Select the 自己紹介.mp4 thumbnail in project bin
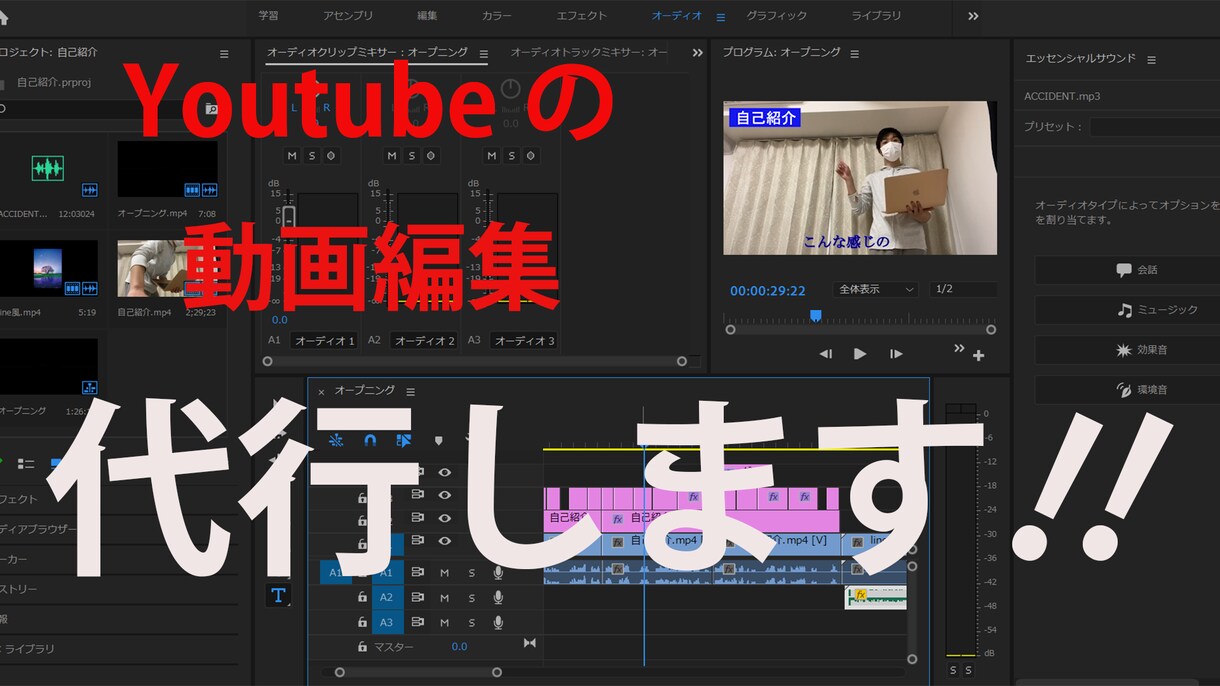The height and width of the screenshot is (686, 1220). tap(168, 268)
